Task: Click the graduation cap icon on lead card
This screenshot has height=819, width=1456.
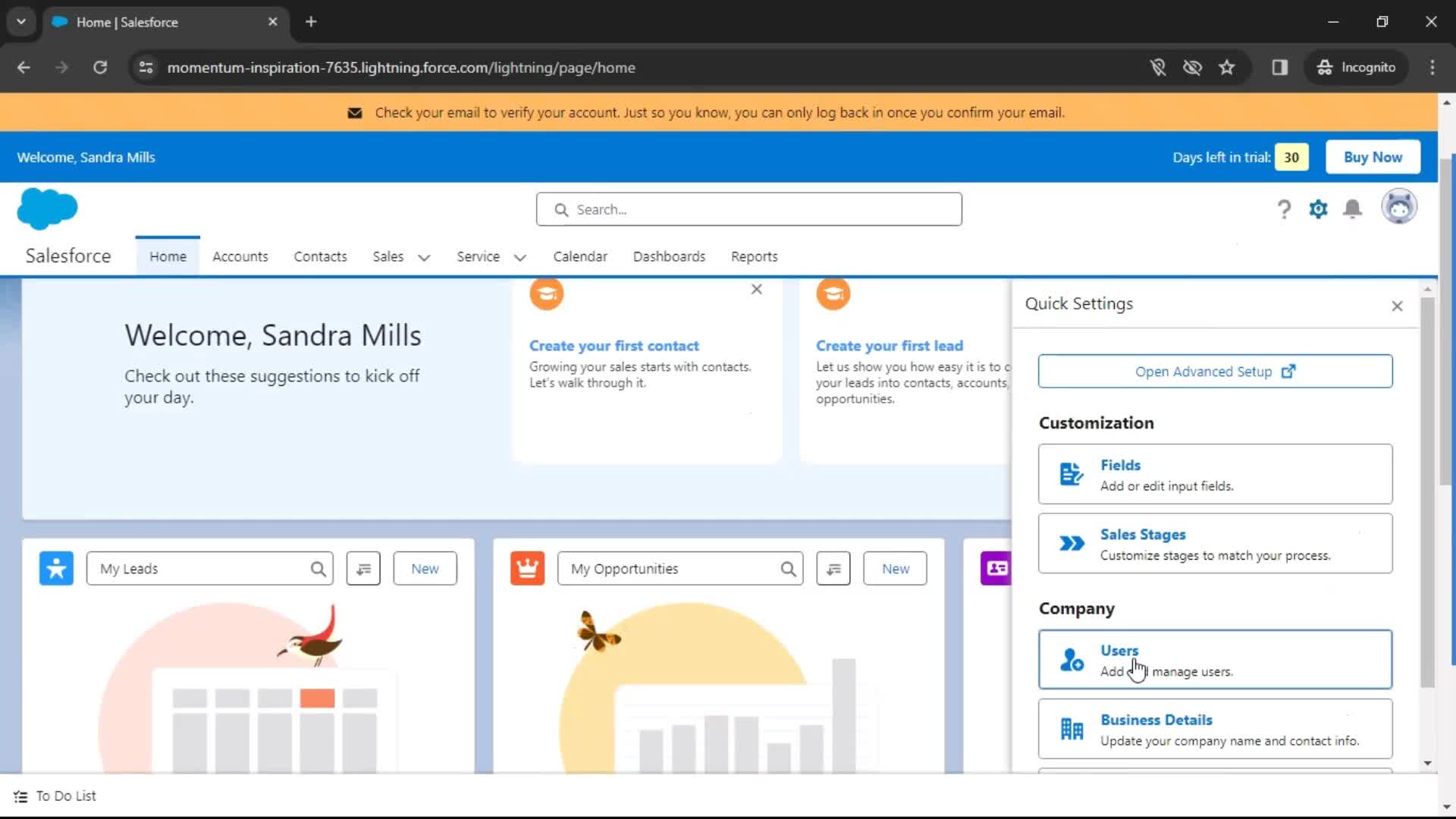Action: [x=833, y=294]
